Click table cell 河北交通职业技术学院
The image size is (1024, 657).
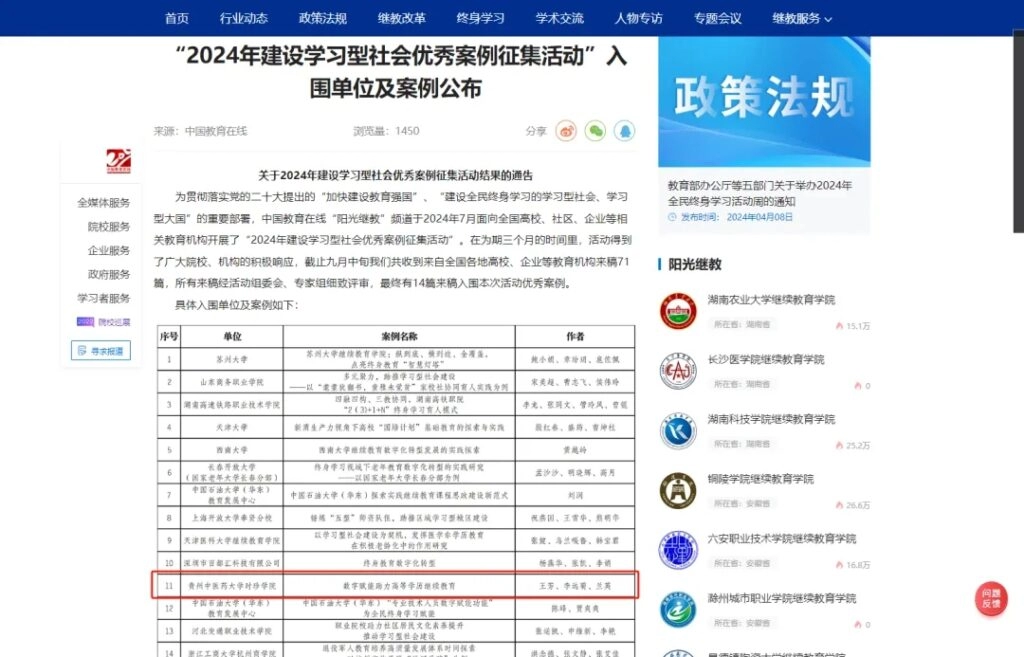point(232,632)
